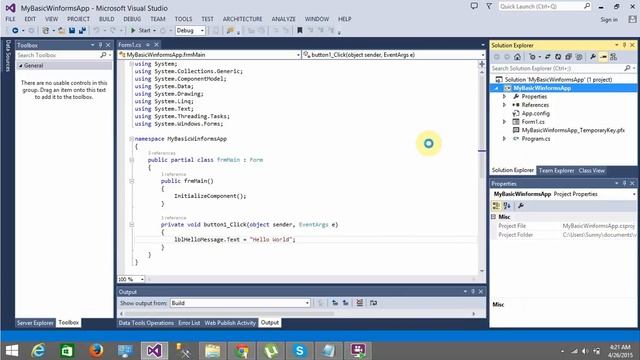Collapse the button1_Click method block
Viewport: 640px width, 360px height.
(x=131, y=224)
